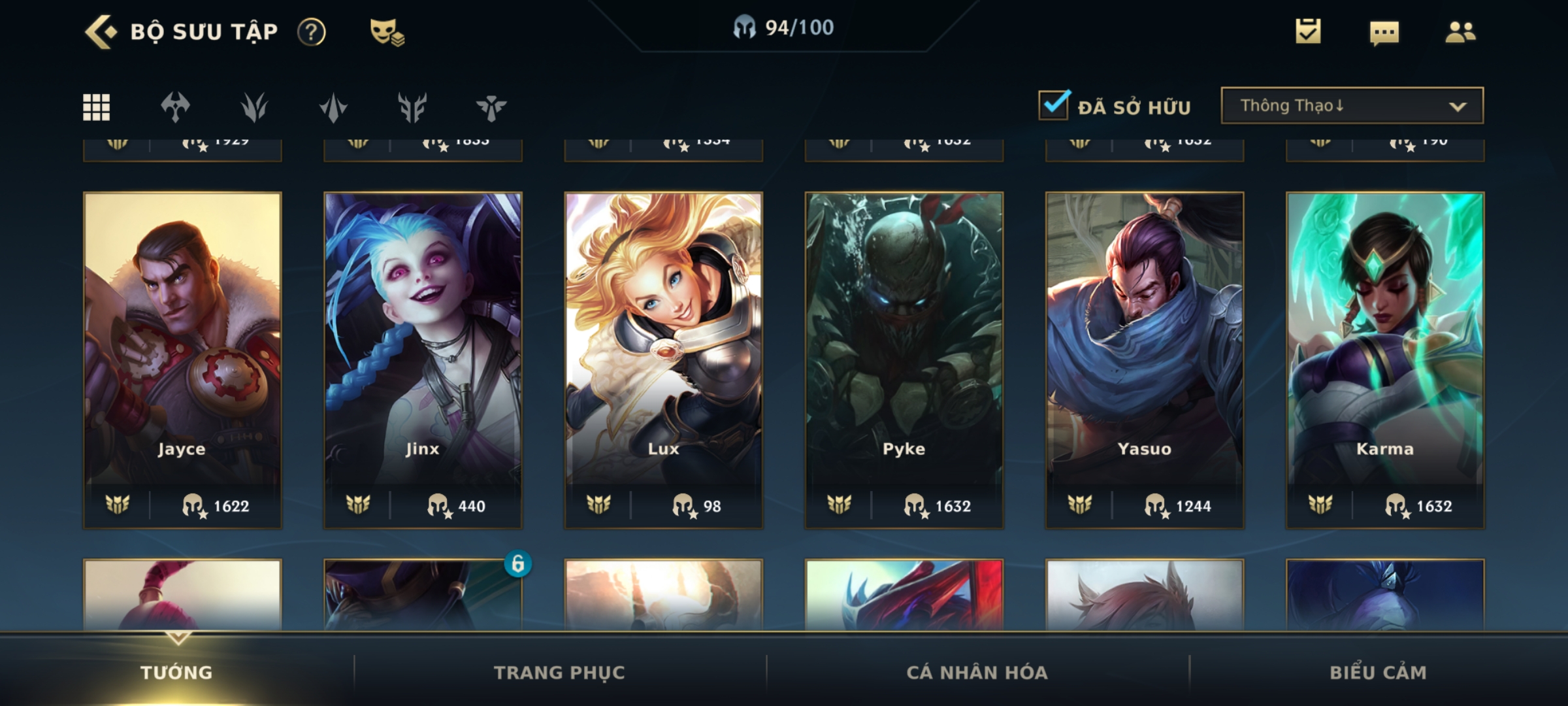Open the chat messages icon

(1384, 33)
